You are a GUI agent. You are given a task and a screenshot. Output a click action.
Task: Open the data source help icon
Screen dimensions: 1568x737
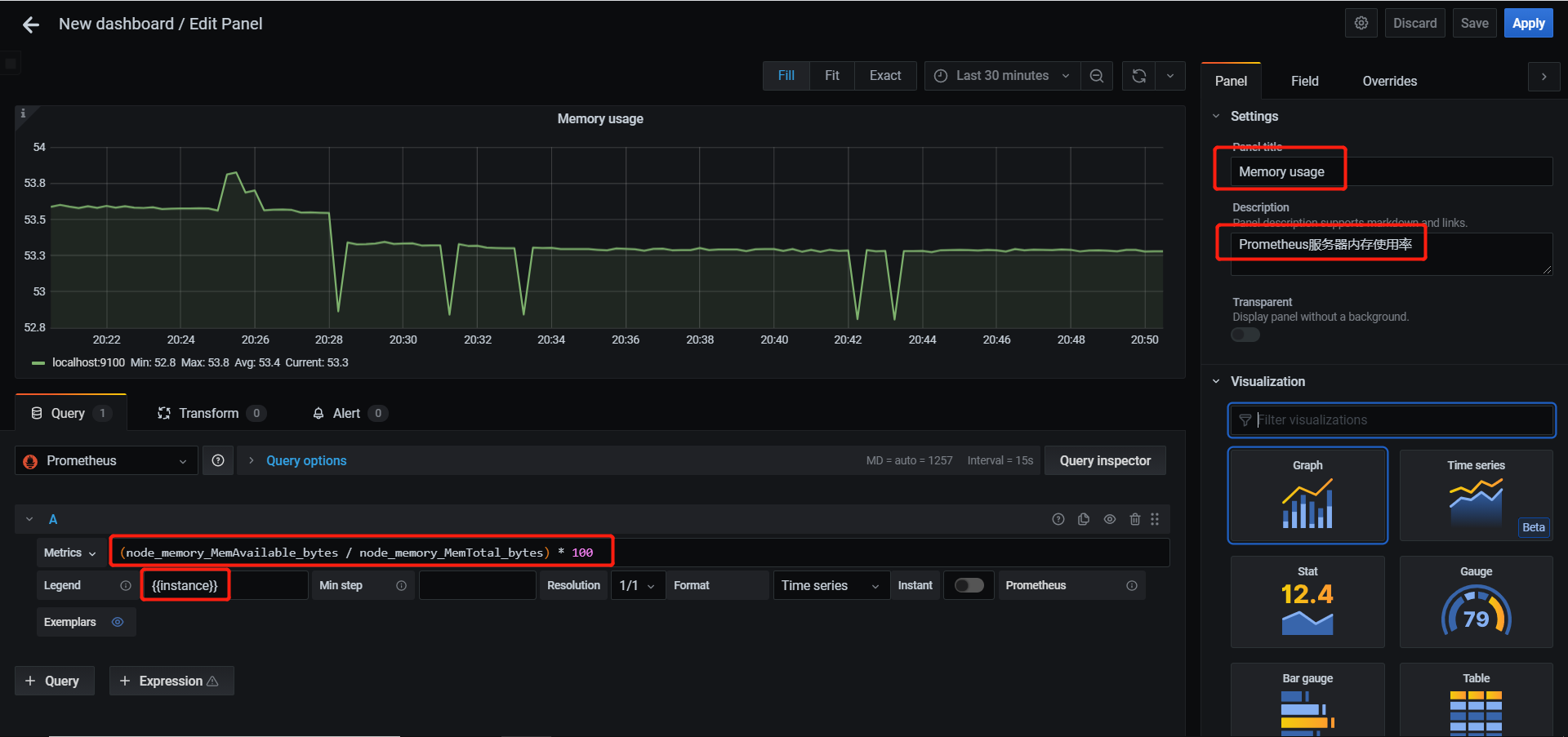point(218,460)
